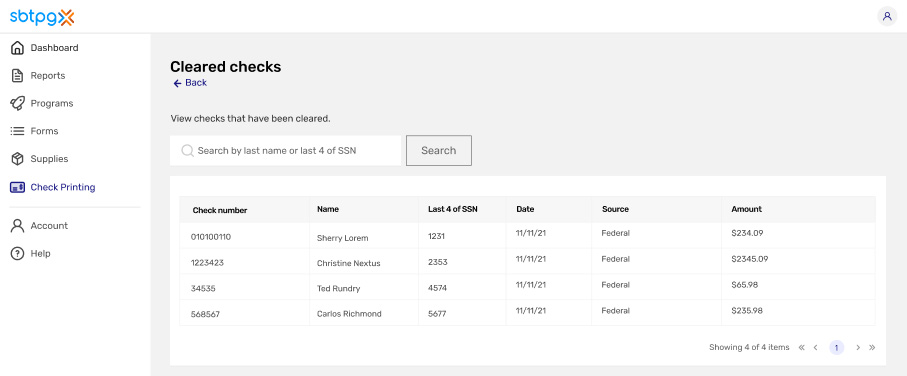The width and height of the screenshot is (907, 376).
Task: Jump to the last page of results
Action: pyautogui.click(x=872, y=348)
